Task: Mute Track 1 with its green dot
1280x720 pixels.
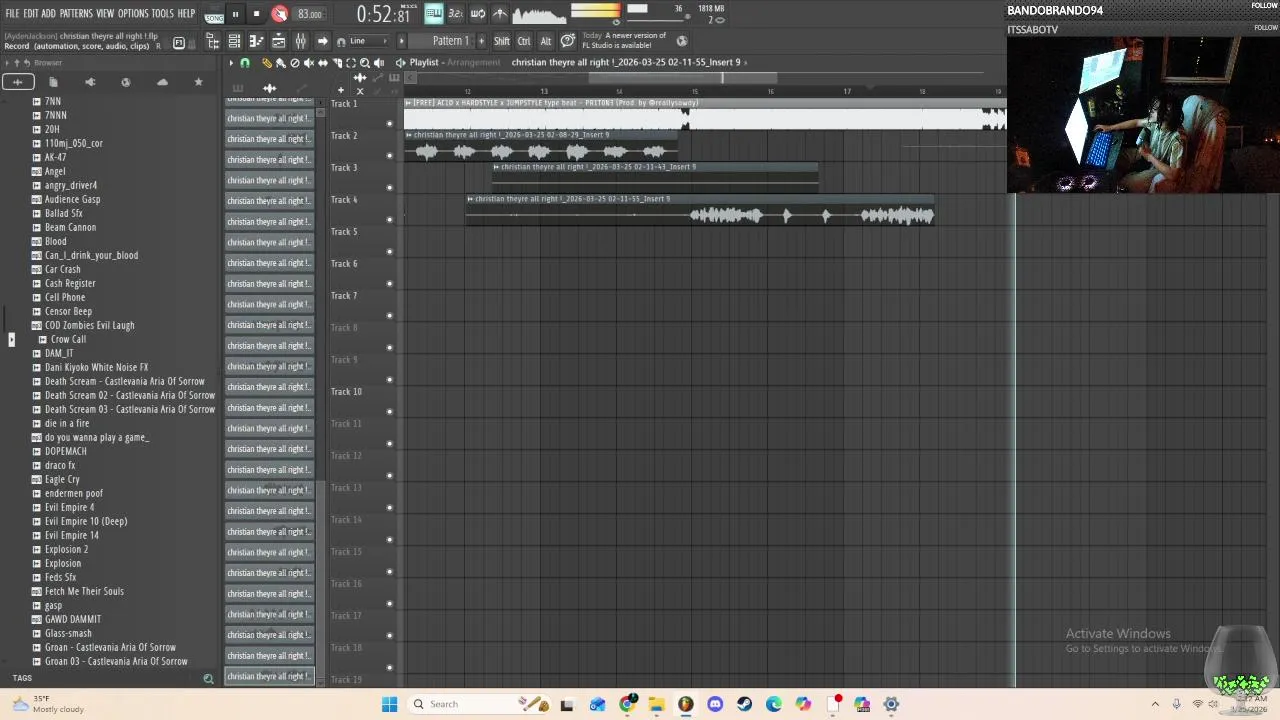Action: tap(389, 124)
